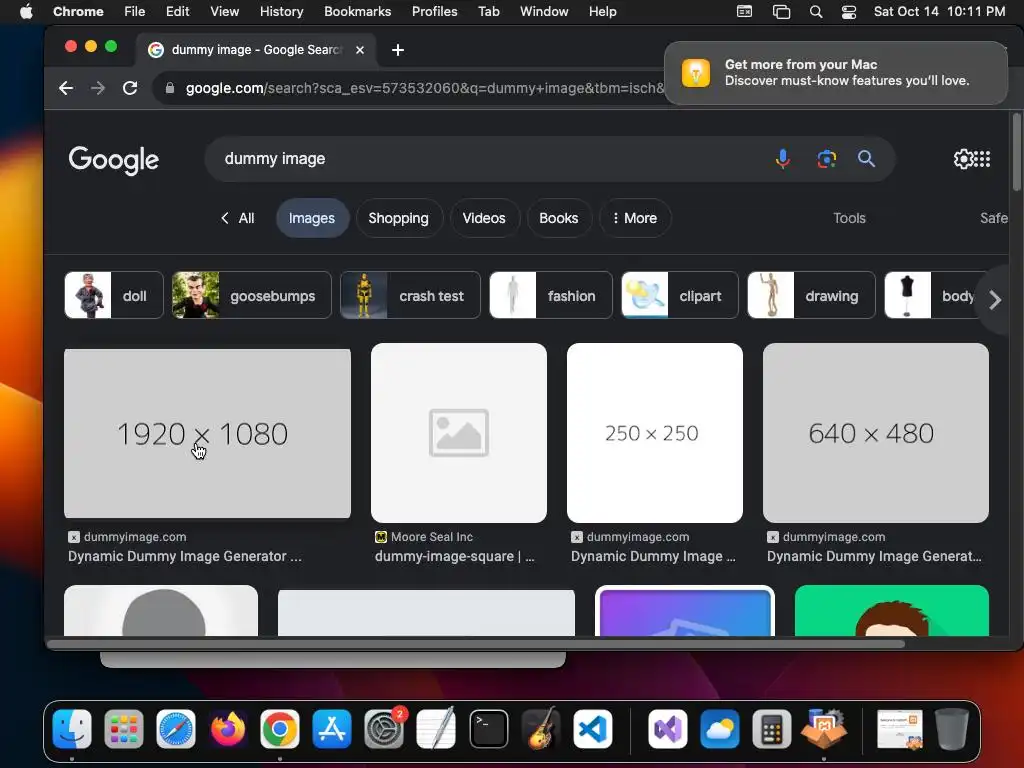Open the Tools filter options
This screenshot has height=768, width=1024.
(x=849, y=218)
